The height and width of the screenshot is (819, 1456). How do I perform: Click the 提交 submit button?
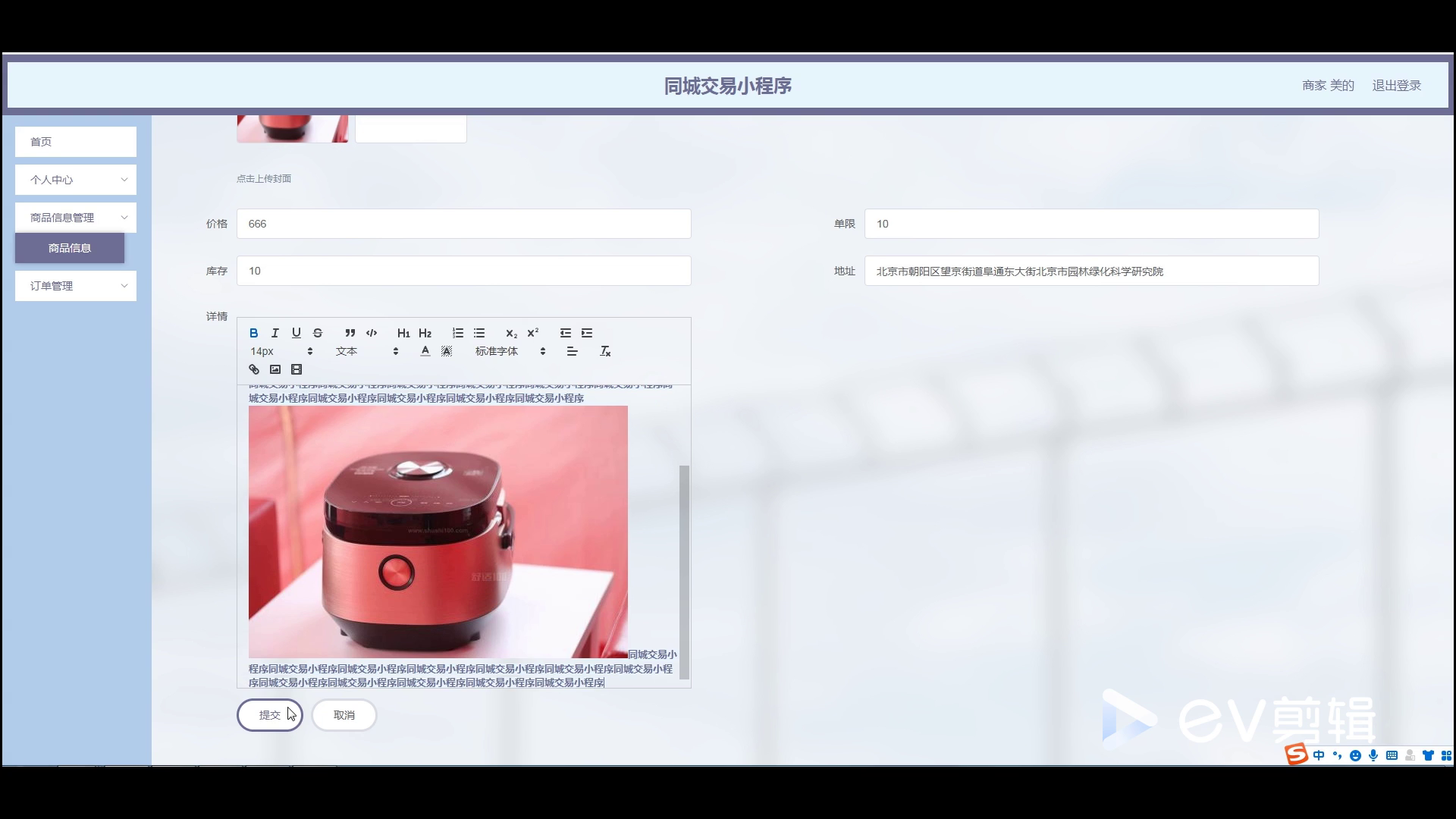pyautogui.click(x=270, y=715)
